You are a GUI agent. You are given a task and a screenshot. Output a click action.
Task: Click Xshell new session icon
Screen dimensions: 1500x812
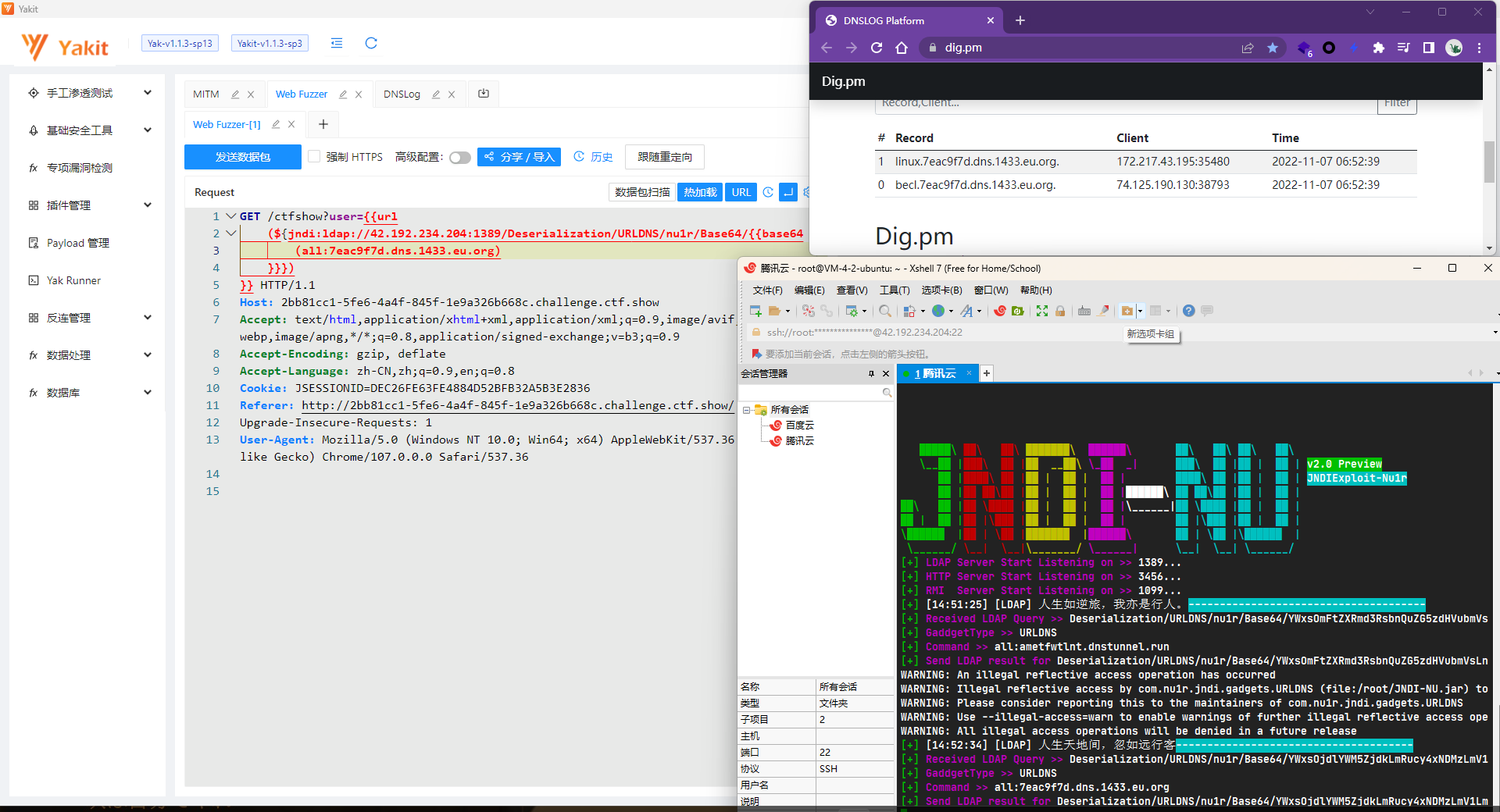(x=755, y=311)
